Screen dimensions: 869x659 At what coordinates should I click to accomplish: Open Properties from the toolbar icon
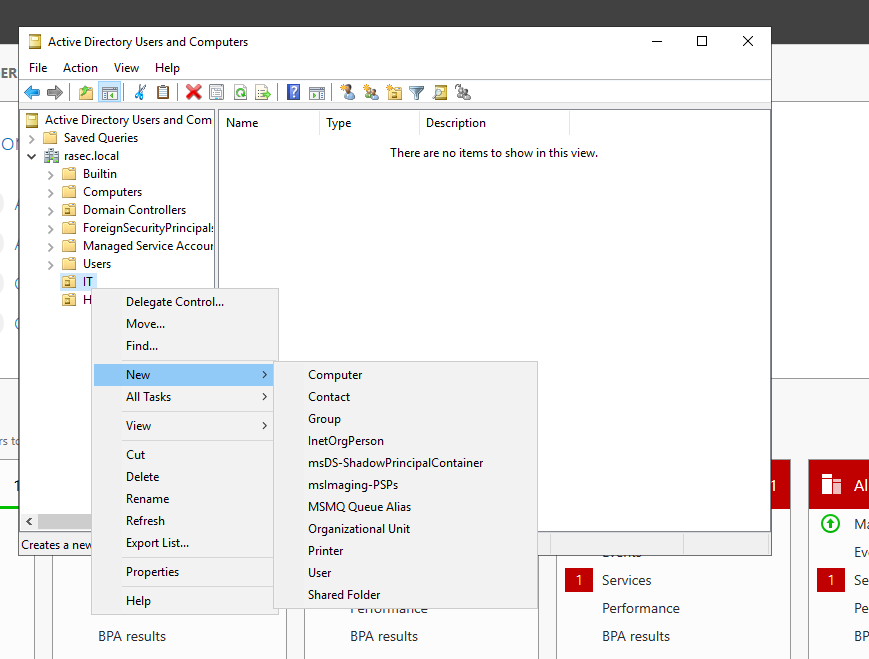click(x=217, y=93)
